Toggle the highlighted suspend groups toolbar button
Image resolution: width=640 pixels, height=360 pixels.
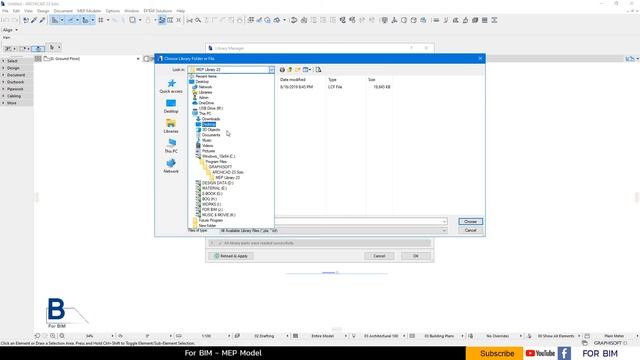tap(162, 20)
